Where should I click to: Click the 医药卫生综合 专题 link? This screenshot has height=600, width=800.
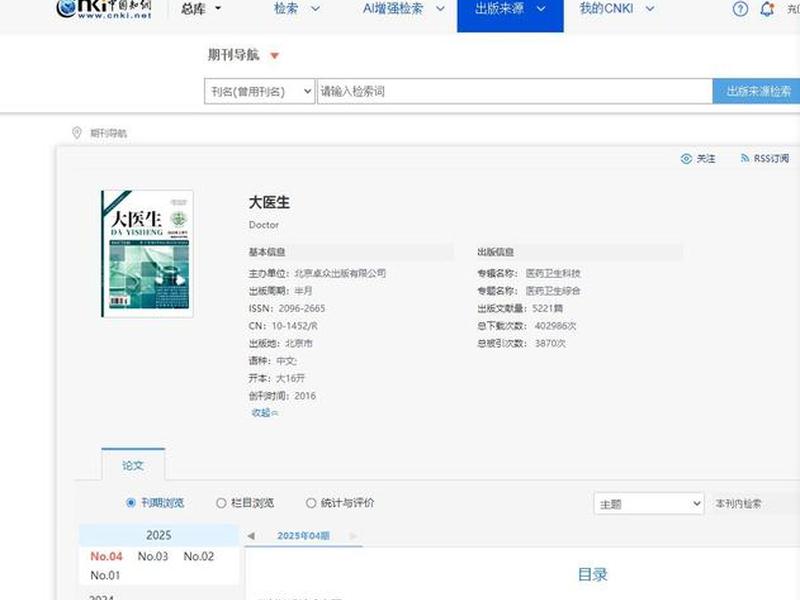point(553,291)
